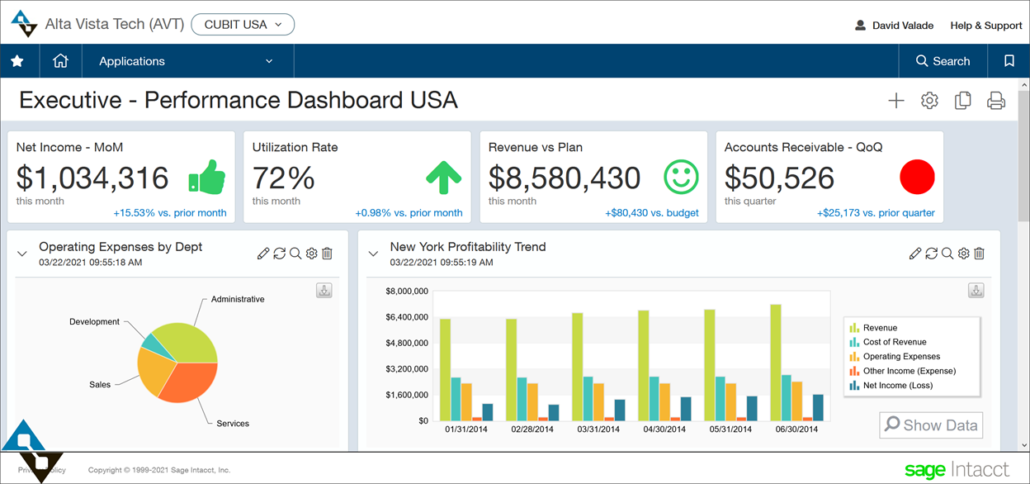Click the Alta Vista Tech logo
1030x484 pixels.
click(24, 24)
